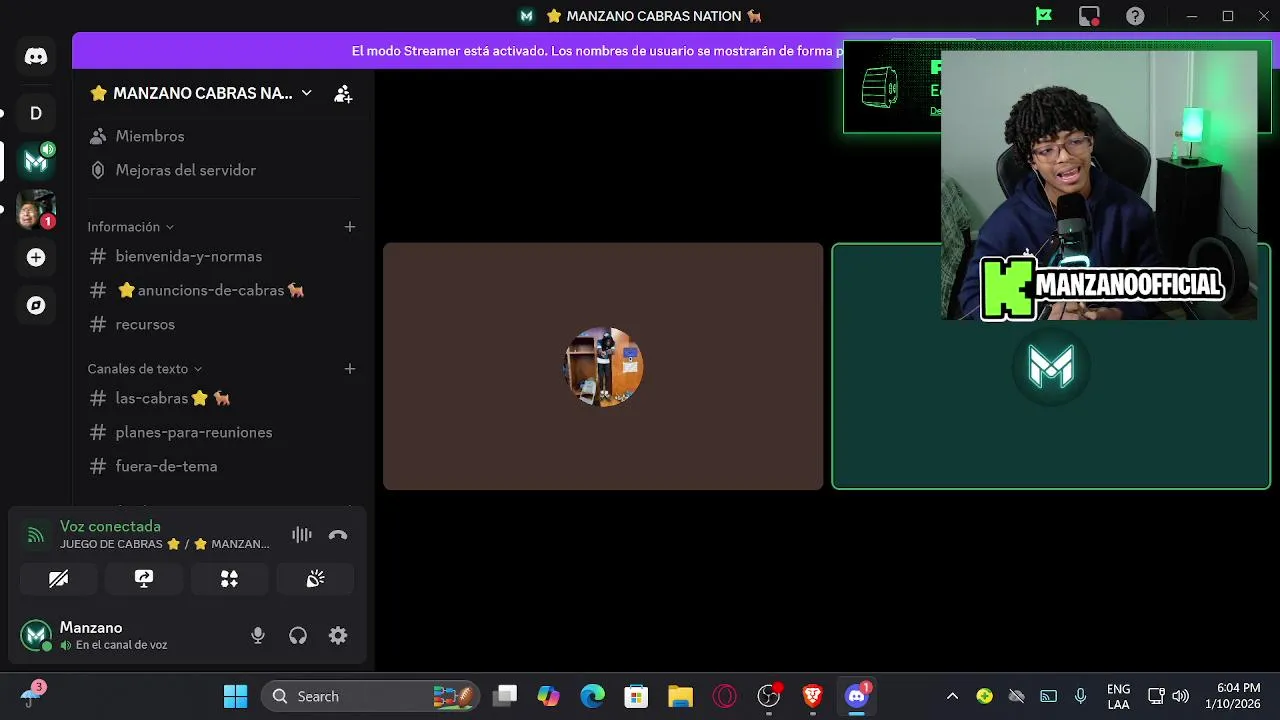Click the Manzano username in user panel
1280x720 pixels.
coord(91,627)
